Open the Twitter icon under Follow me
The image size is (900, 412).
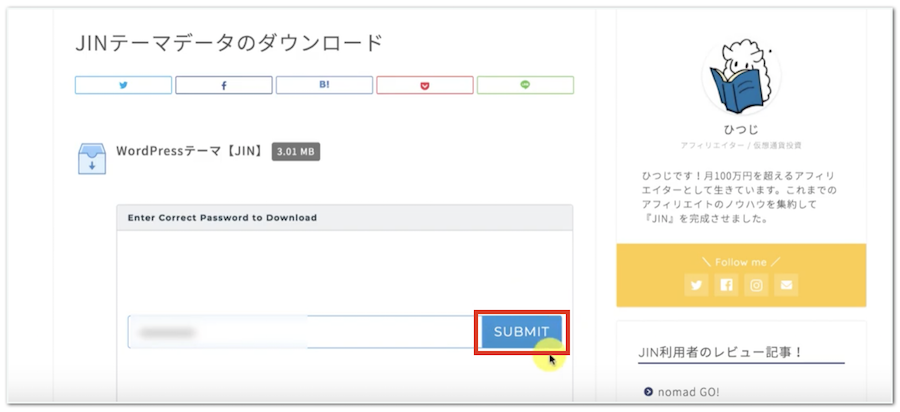(696, 285)
